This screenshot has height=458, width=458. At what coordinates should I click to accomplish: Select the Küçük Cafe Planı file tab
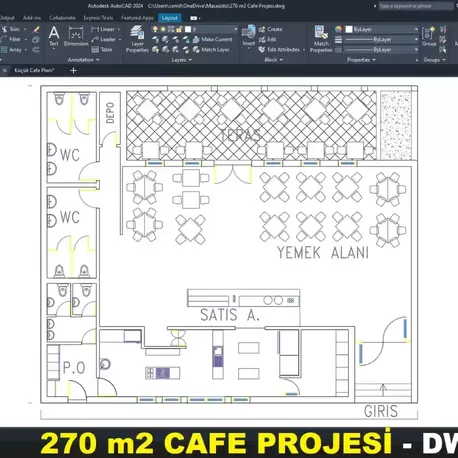pos(34,70)
